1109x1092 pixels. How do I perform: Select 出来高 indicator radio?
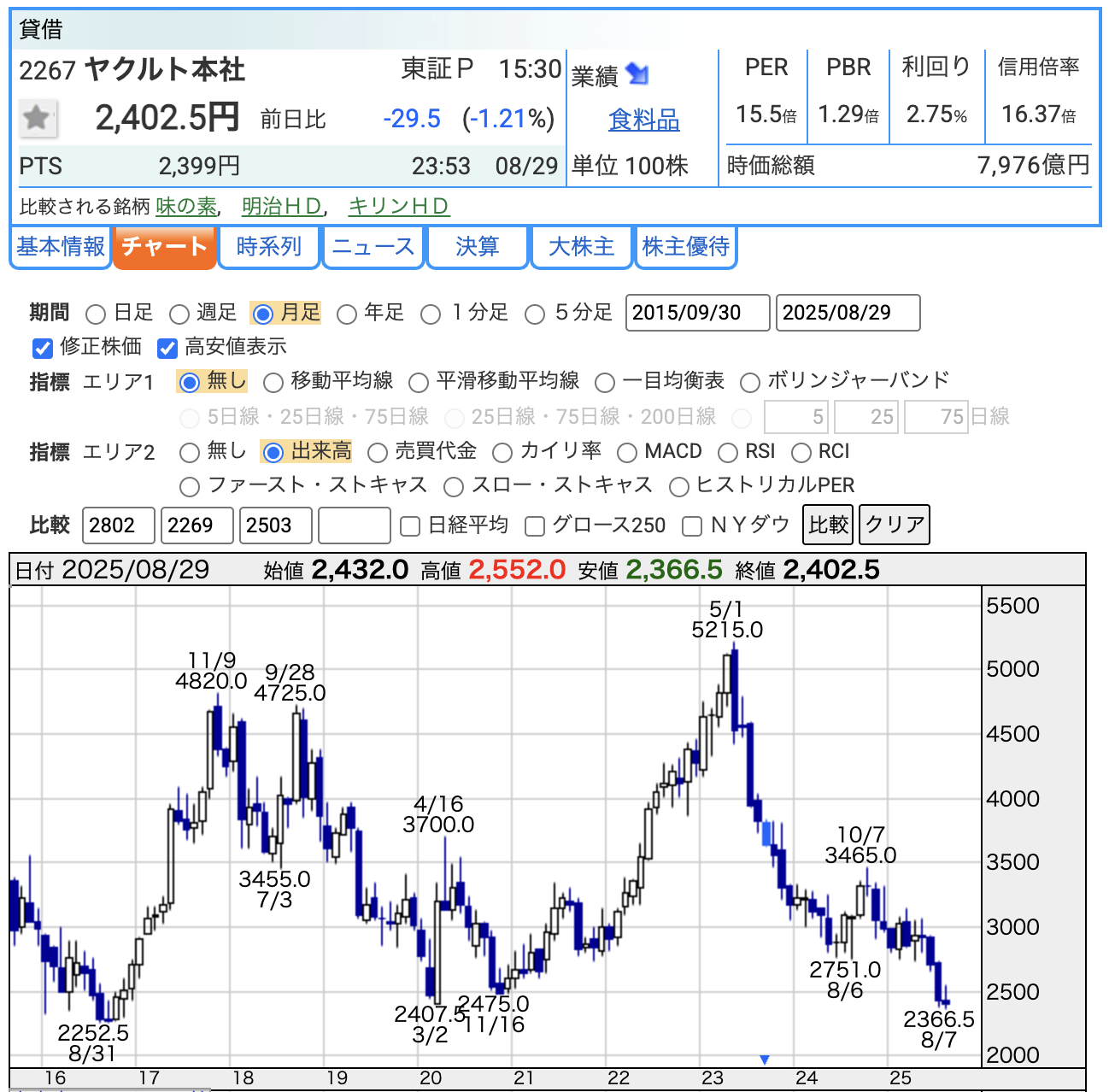pyautogui.click(x=273, y=452)
